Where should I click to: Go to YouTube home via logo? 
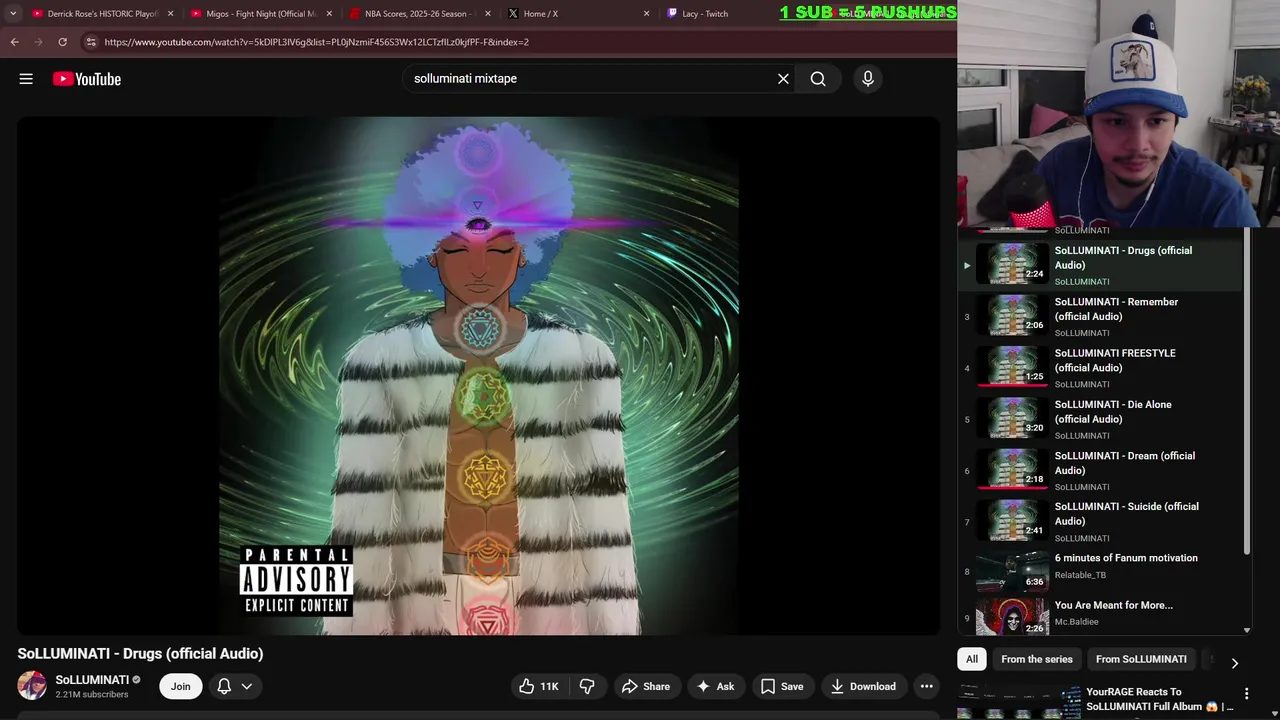click(x=87, y=79)
